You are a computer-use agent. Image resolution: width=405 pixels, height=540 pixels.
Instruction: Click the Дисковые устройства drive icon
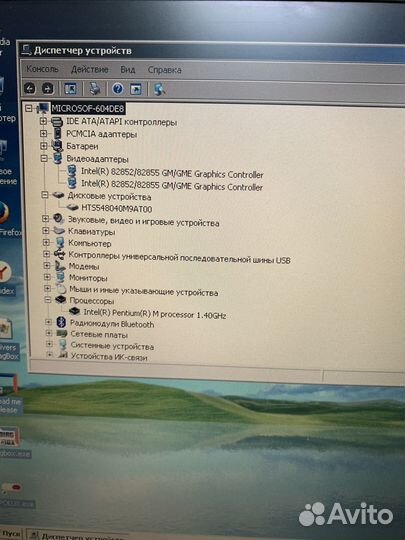point(58,195)
